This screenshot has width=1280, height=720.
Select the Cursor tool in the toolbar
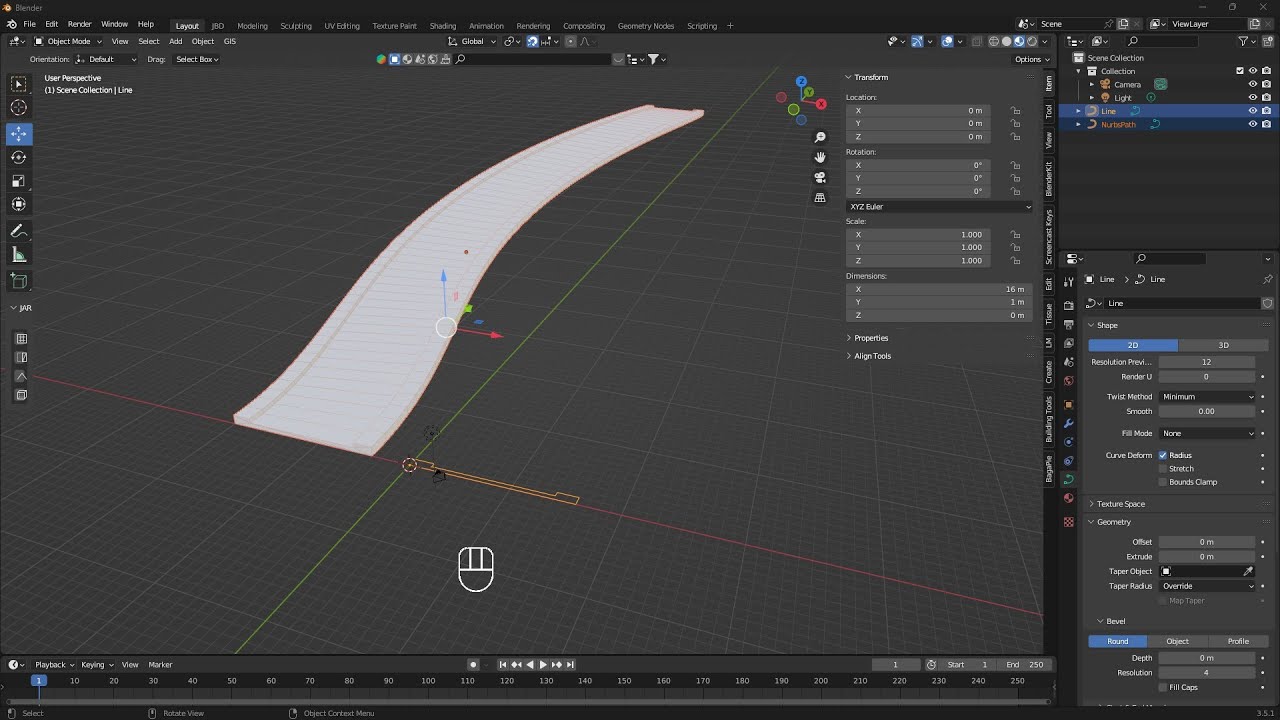(19, 108)
